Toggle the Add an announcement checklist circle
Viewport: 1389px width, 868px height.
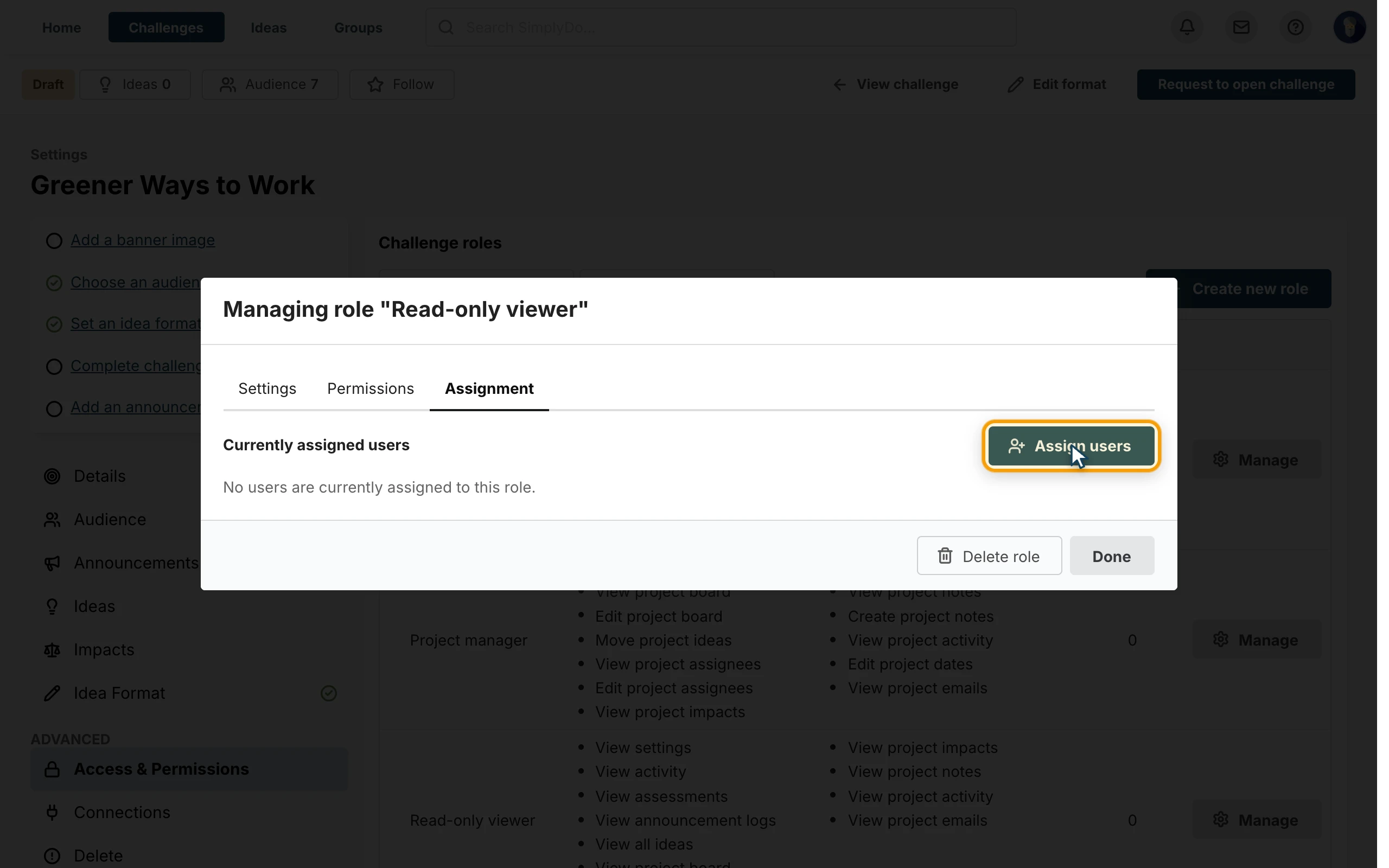click(54, 408)
